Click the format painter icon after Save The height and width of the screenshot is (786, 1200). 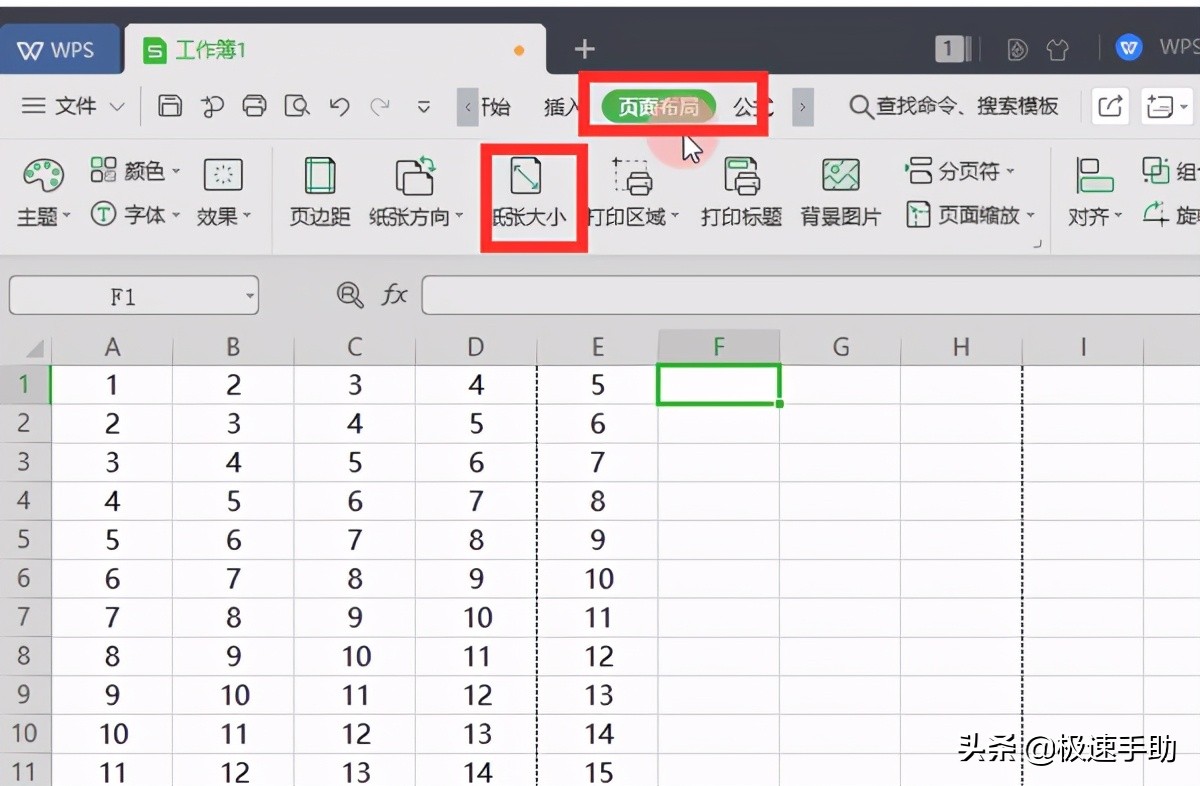tap(212, 105)
